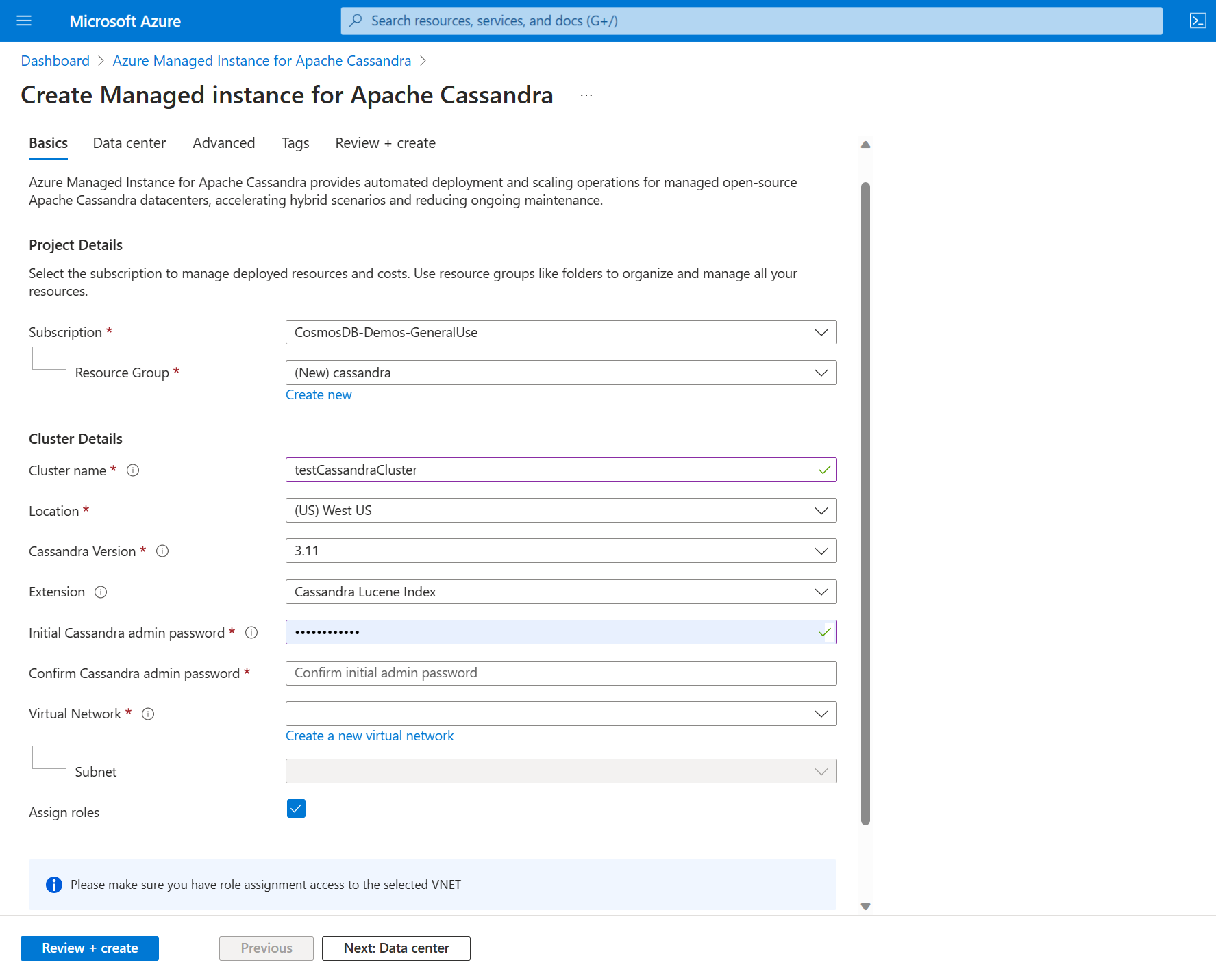This screenshot has height=980, width=1216.
Task: Focus the Cluster name input field
Action: pos(561,470)
